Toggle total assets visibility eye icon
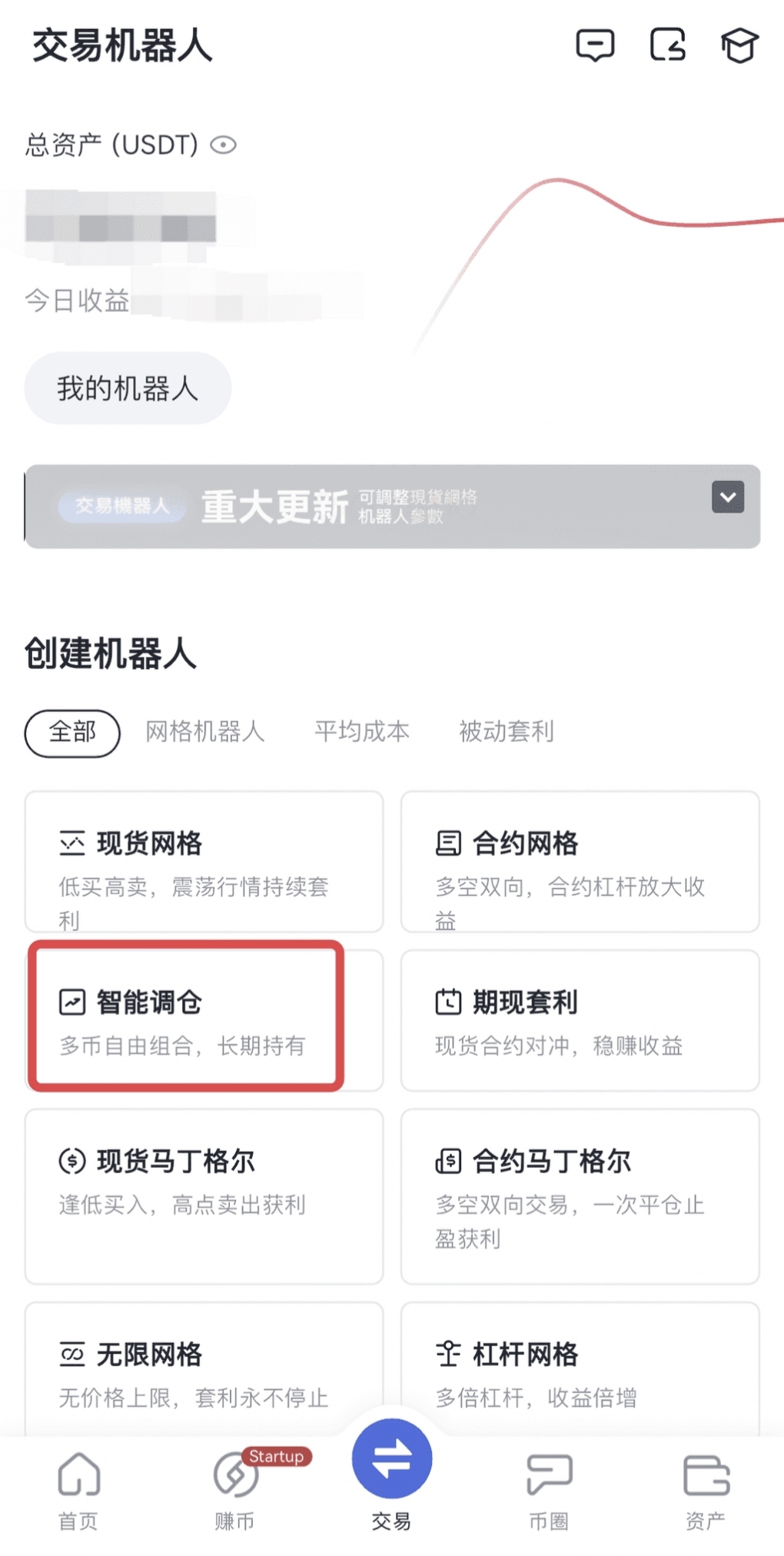The width and height of the screenshot is (784, 1556). pos(224,145)
